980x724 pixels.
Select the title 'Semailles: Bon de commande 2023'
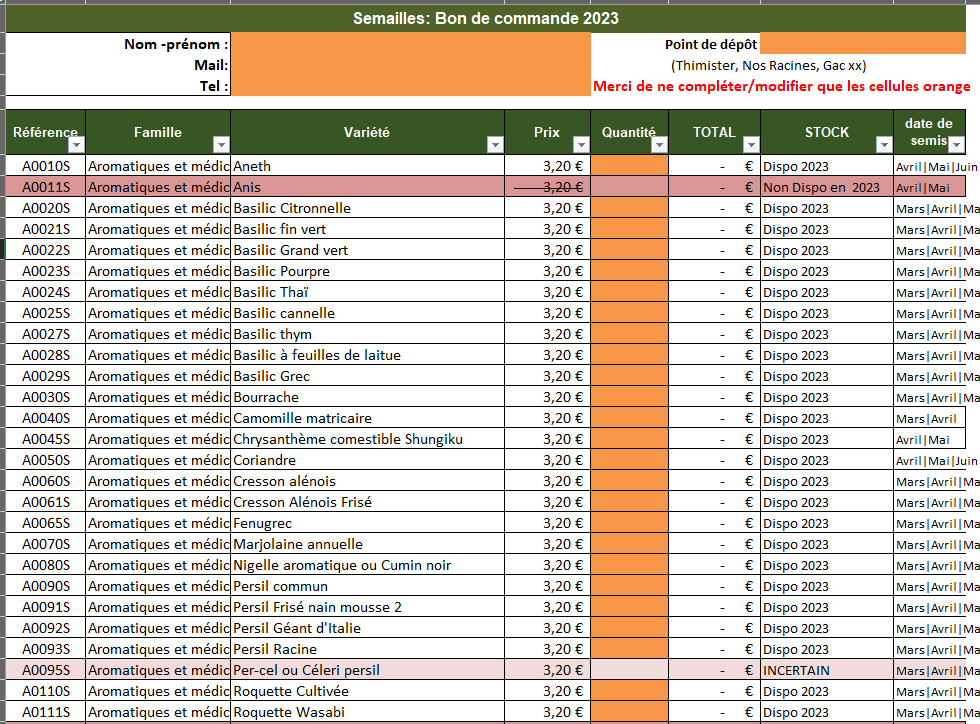coord(486,18)
